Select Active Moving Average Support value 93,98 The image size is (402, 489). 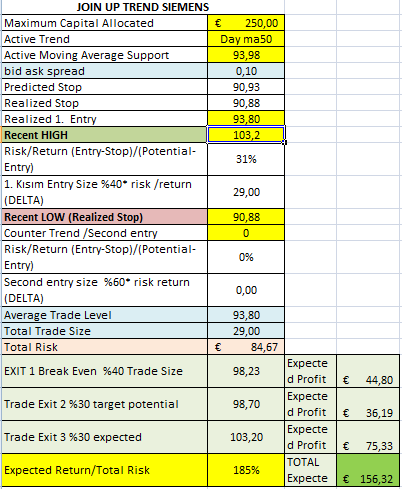click(246, 55)
